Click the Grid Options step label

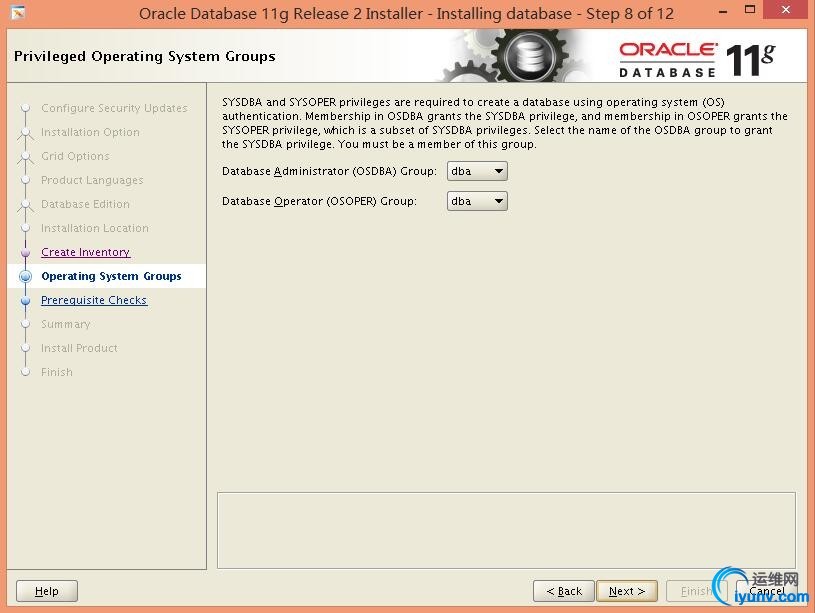point(75,156)
